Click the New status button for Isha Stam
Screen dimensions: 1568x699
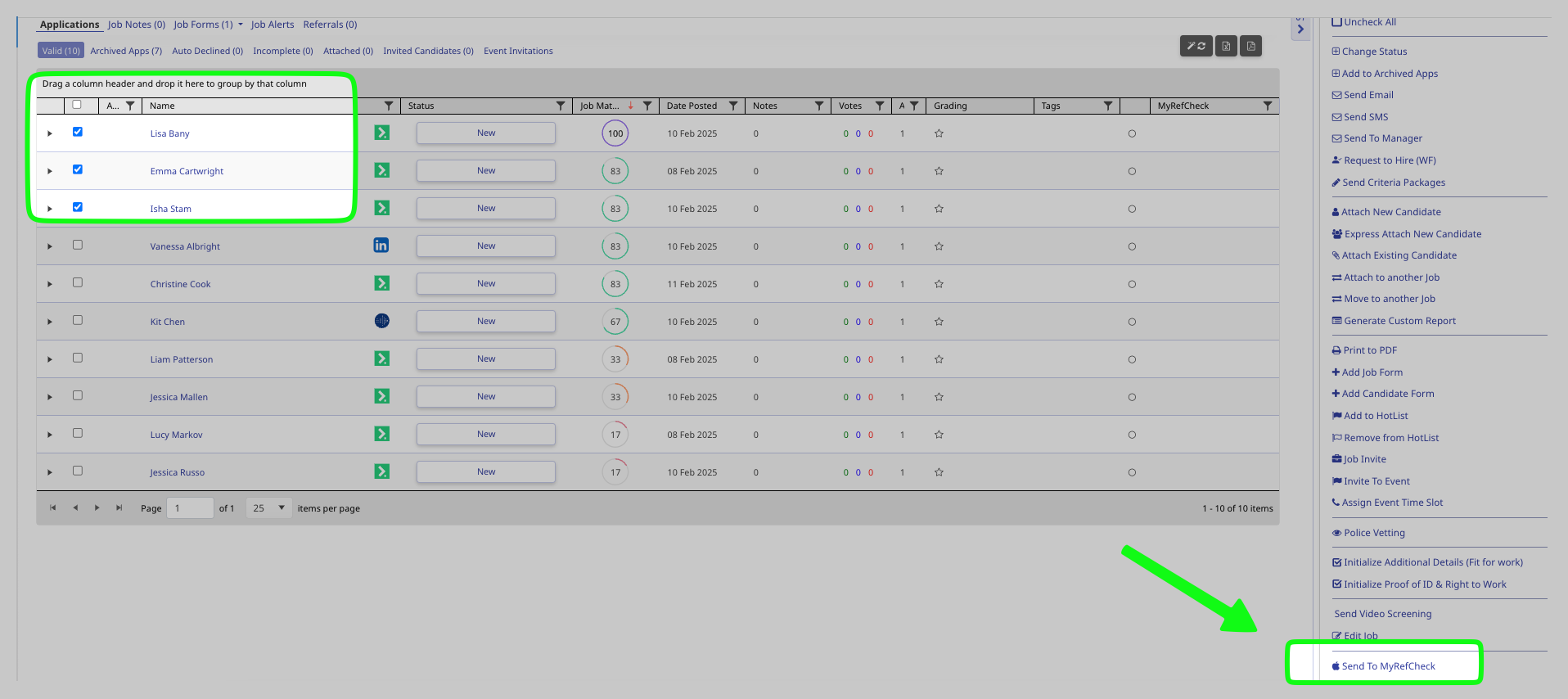[x=486, y=208]
